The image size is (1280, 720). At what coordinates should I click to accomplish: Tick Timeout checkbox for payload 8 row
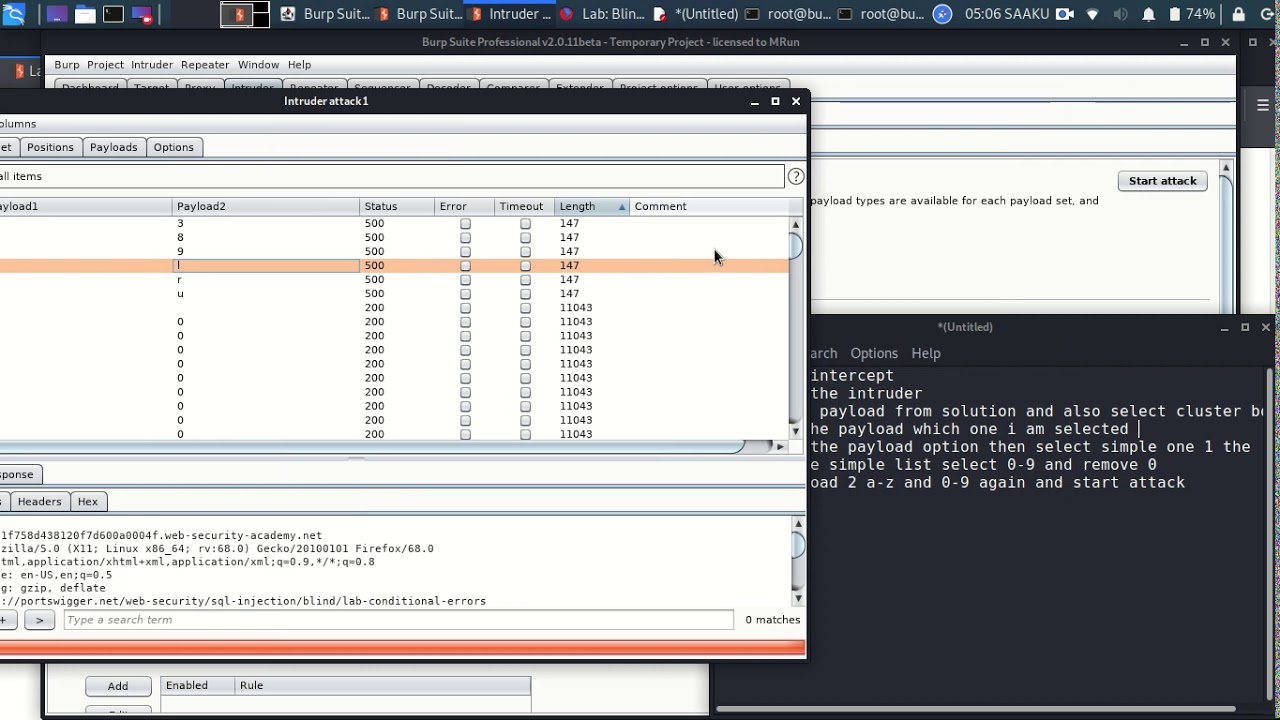point(525,238)
